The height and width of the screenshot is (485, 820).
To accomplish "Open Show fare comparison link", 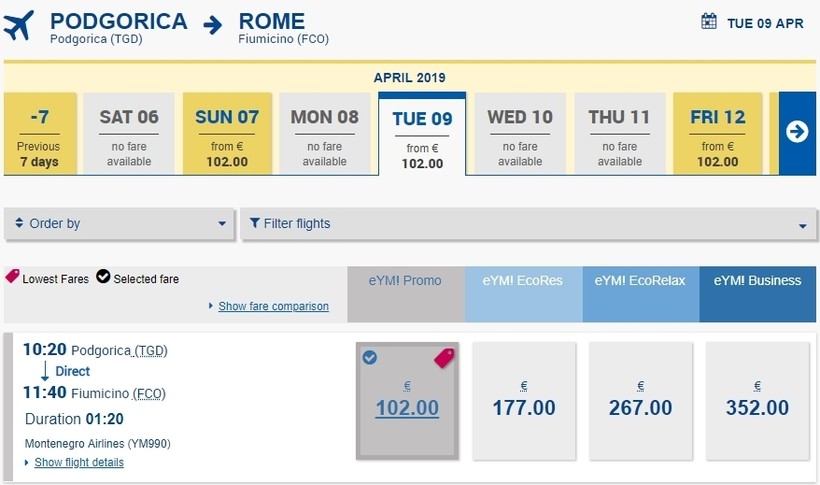I will pyautogui.click(x=273, y=306).
